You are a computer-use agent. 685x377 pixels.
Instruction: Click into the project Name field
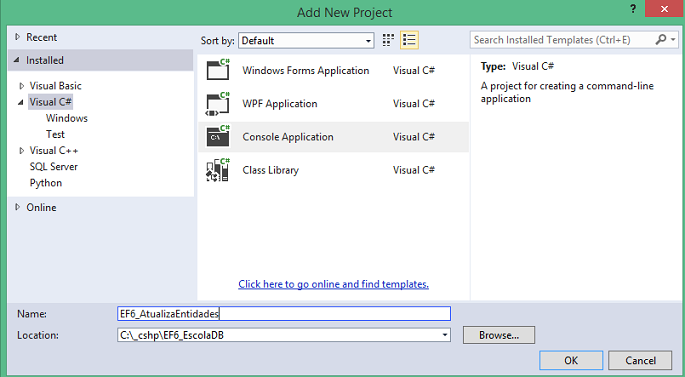tap(284, 314)
